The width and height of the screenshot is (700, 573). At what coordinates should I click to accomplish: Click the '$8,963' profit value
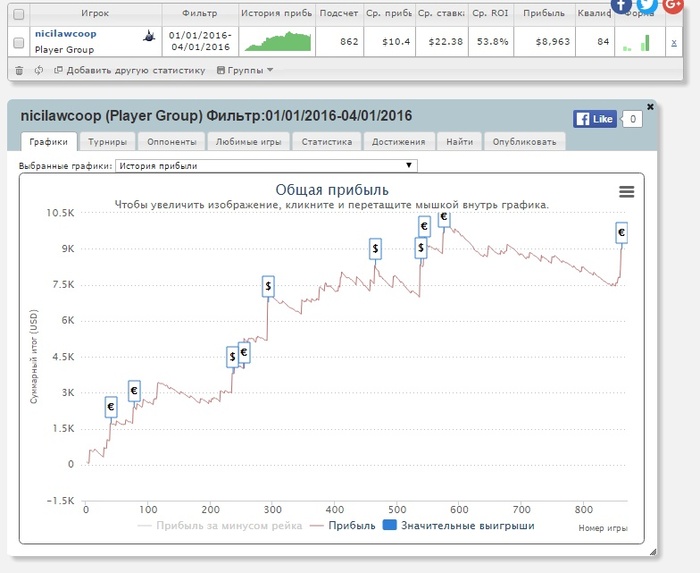[x=553, y=42]
